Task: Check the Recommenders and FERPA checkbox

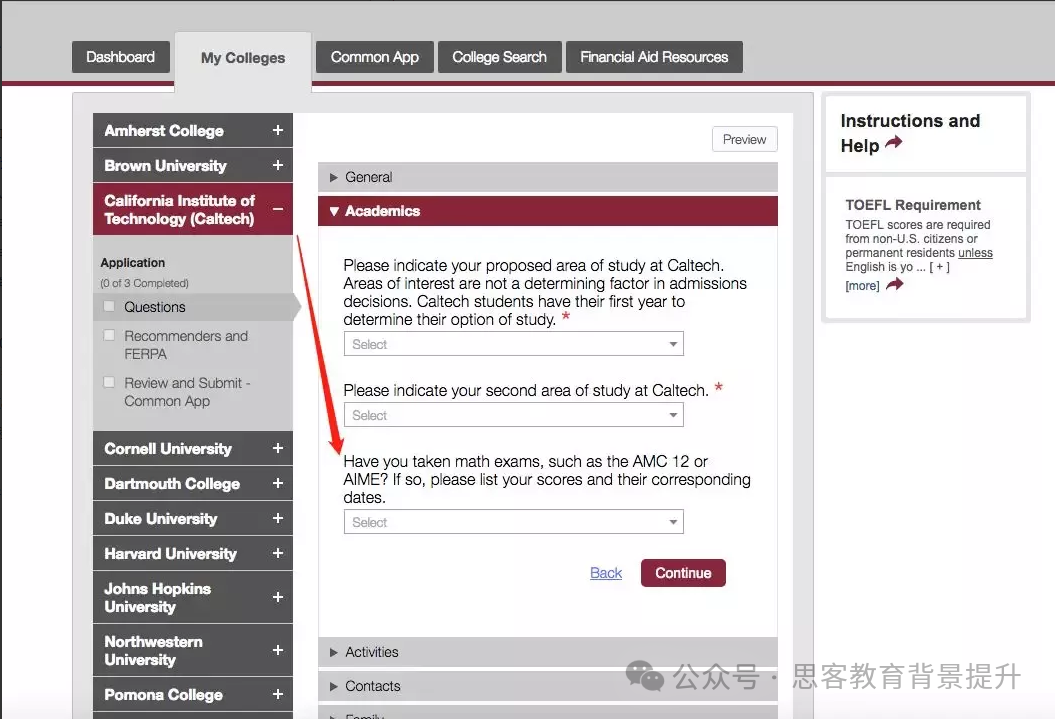Action: (111, 336)
